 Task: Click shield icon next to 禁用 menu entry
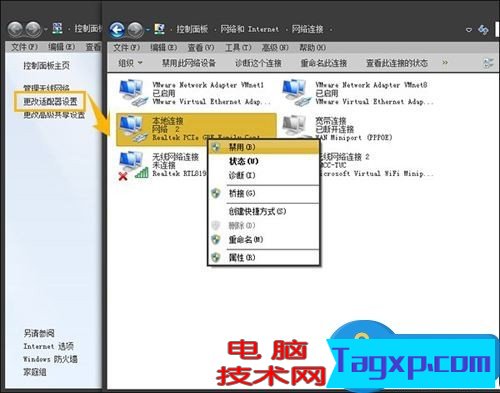(216, 147)
